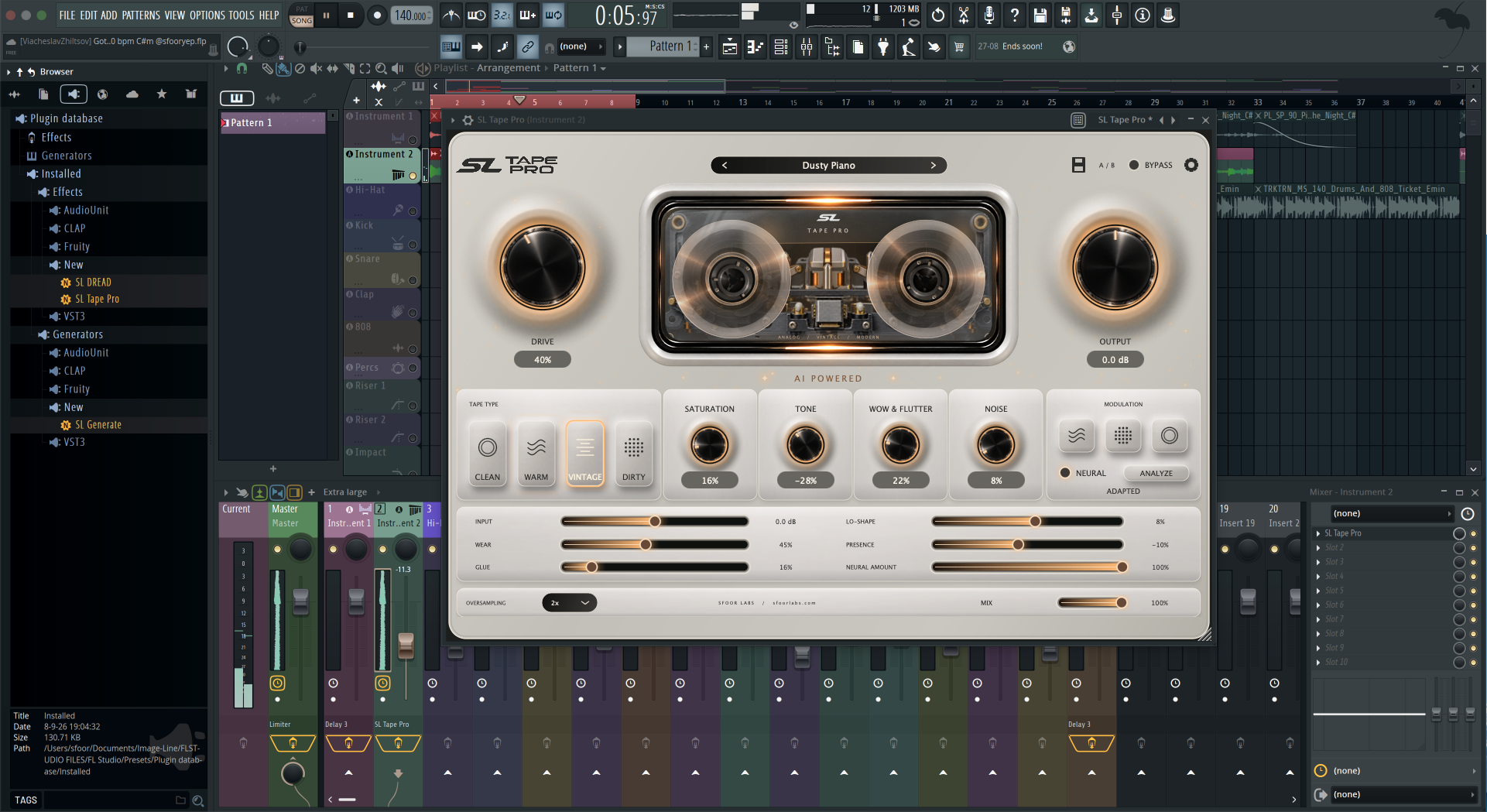Click the undo history circular arrow icon
Screen dimensions: 1487x812
pos(938,15)
